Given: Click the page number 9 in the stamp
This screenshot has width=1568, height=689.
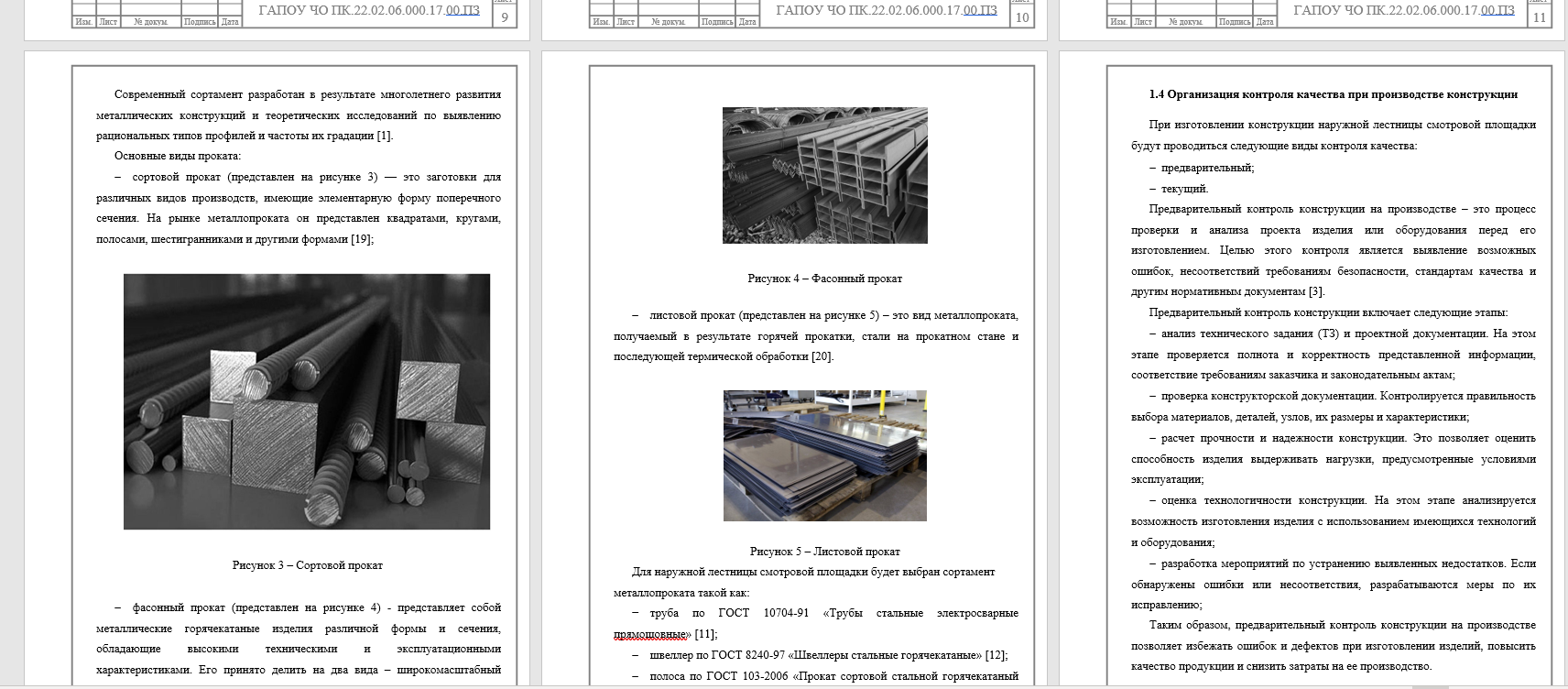Looking at the screenshot, I should [504, 17].
